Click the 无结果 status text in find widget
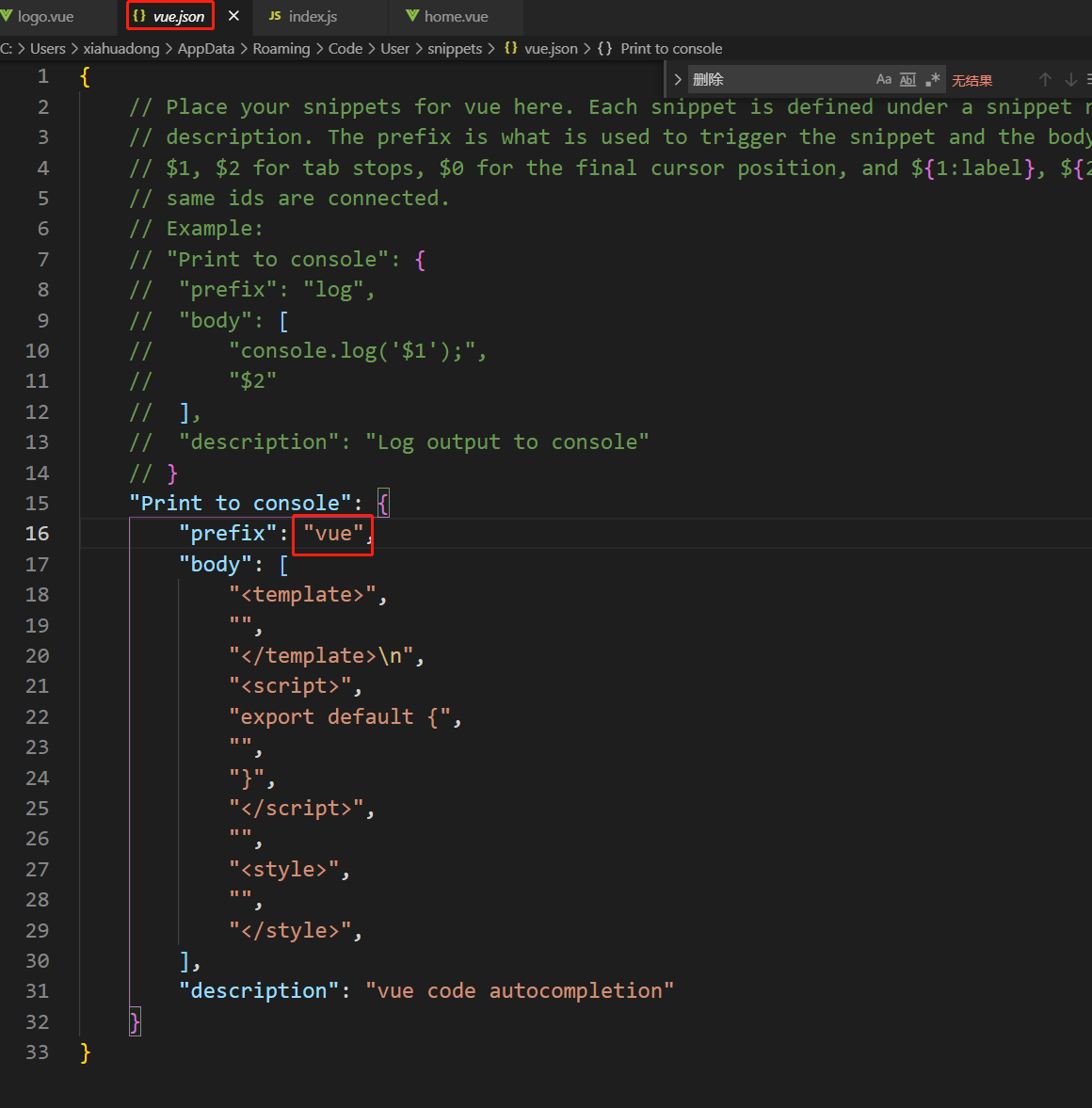Viewport: 1092px width, 1108px height. (972, 81)
